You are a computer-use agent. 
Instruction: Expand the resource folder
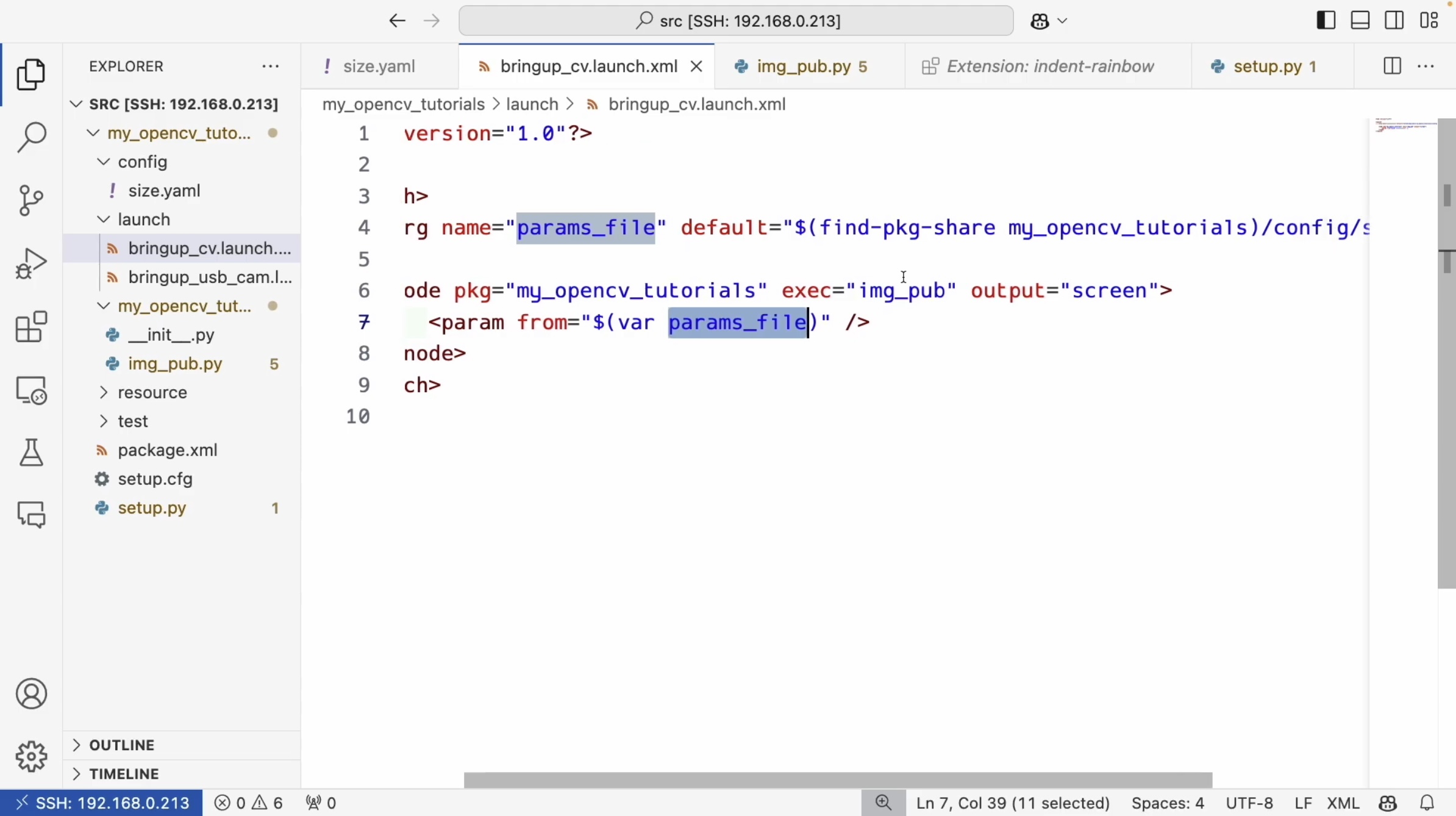(152, 392)
